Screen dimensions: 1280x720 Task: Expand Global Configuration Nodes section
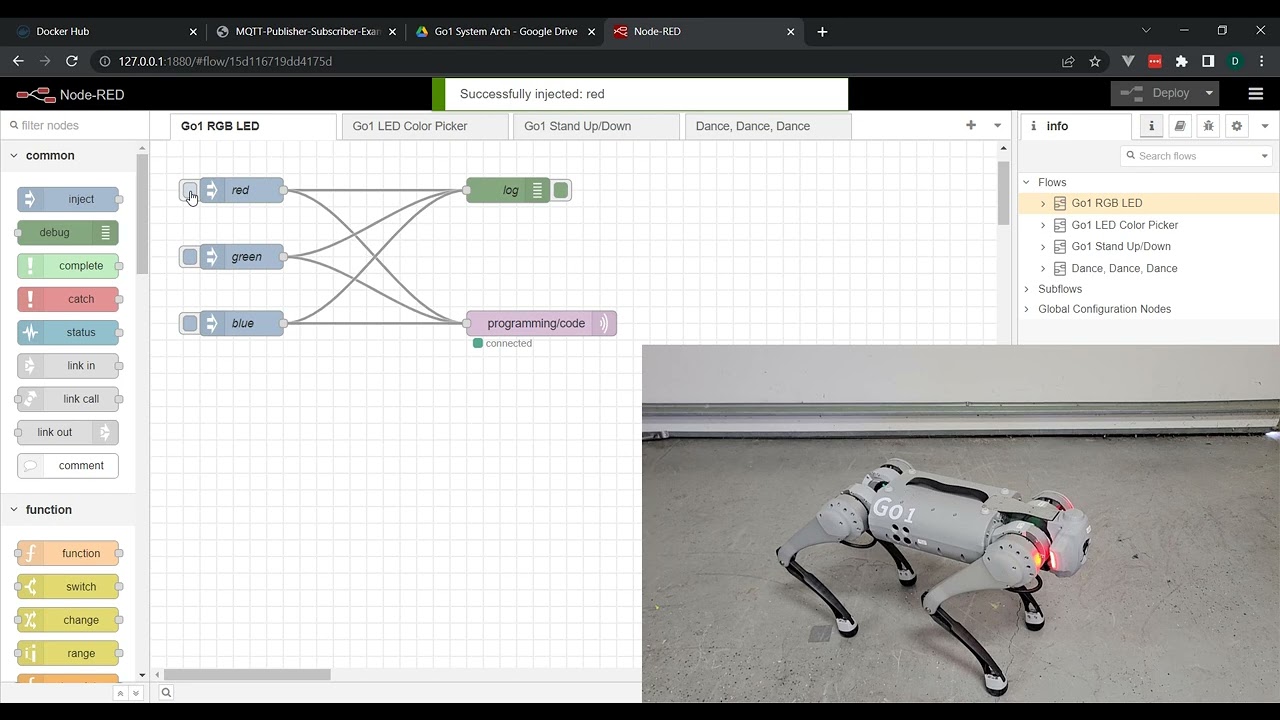[1026, 309]
